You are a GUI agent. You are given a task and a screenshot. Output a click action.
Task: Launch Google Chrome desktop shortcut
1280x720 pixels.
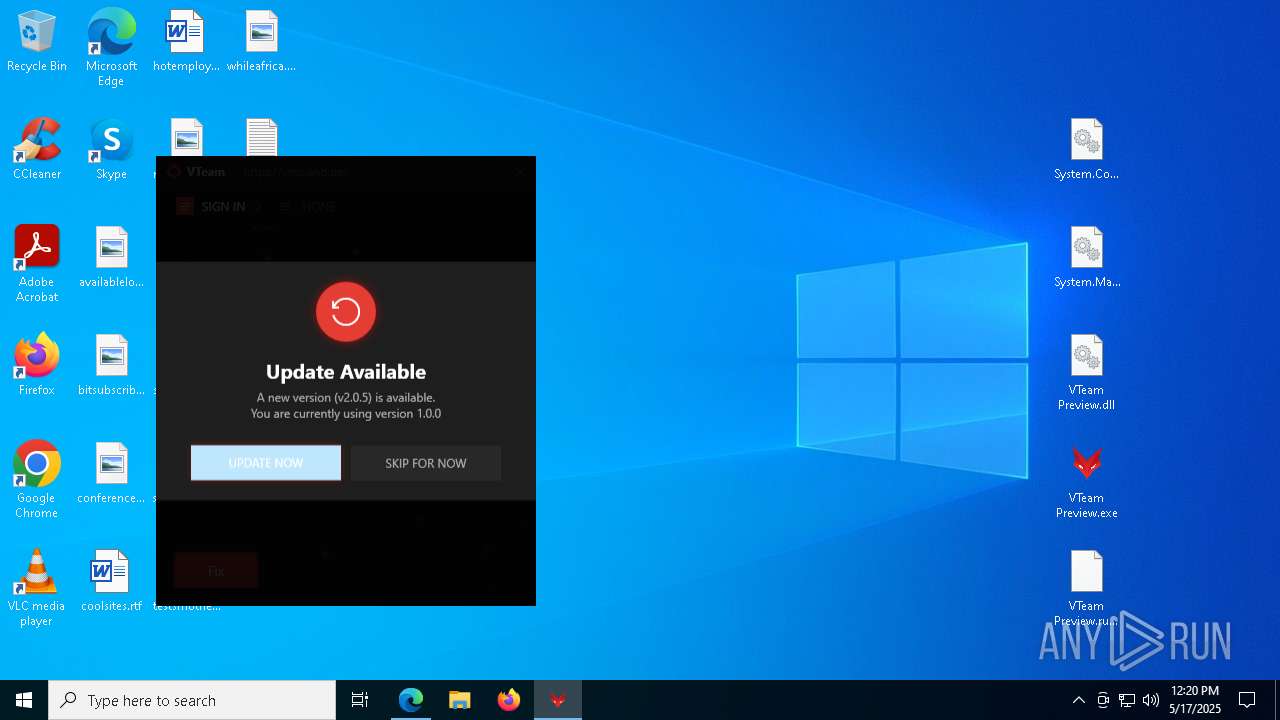pyautogui.click(x=37, y=480)
